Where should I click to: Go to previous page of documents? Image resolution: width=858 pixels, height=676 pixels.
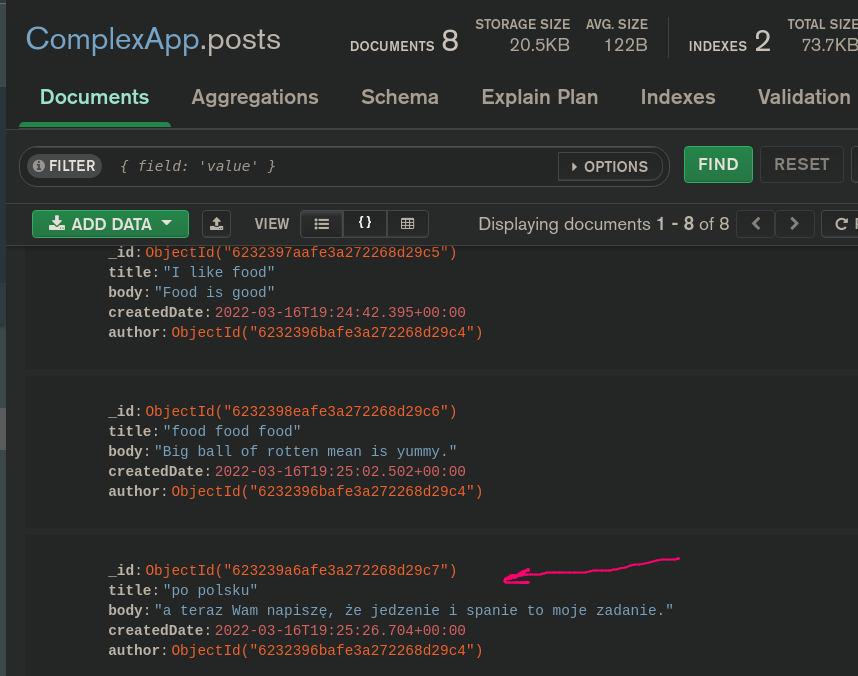tap(756, 224)
